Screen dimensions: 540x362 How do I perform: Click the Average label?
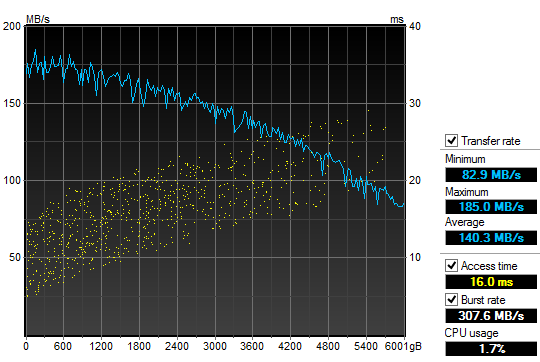click(465, 222)
